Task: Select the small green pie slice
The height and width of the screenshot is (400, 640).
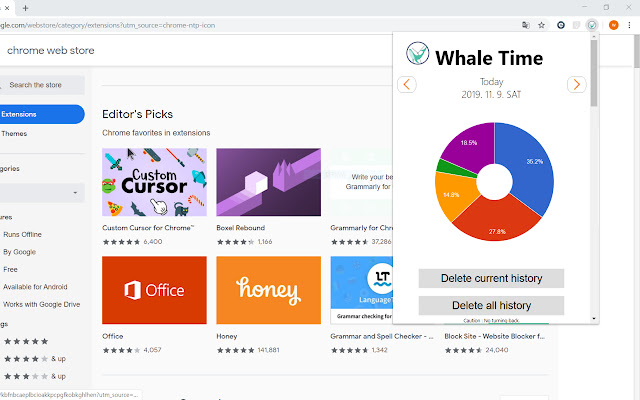Action: pyautogui.click(x=449, y=168)
